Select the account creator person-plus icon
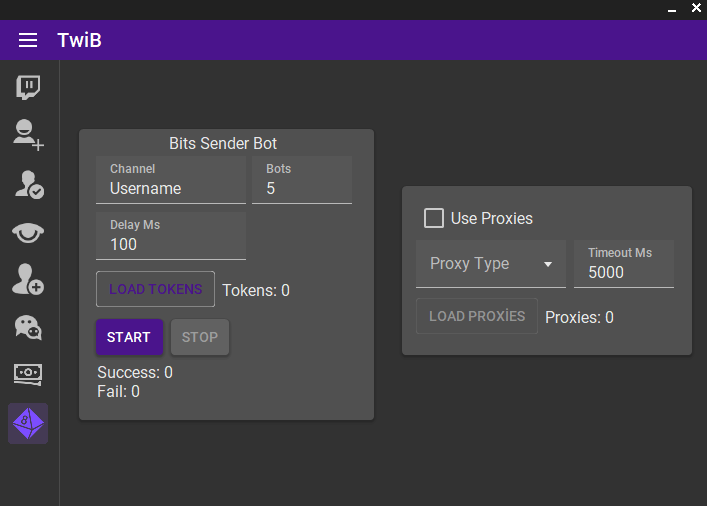 click(x=28, y=135)
